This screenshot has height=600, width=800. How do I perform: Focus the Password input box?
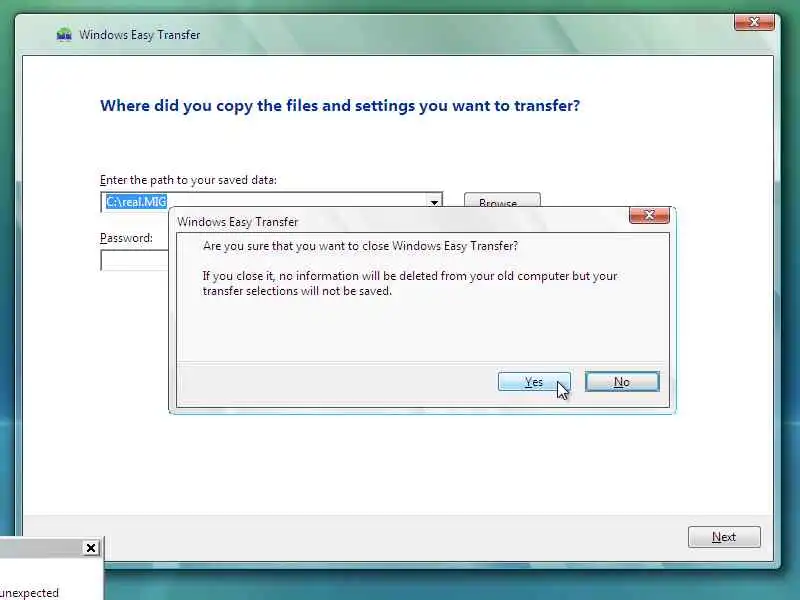(135, 260)
